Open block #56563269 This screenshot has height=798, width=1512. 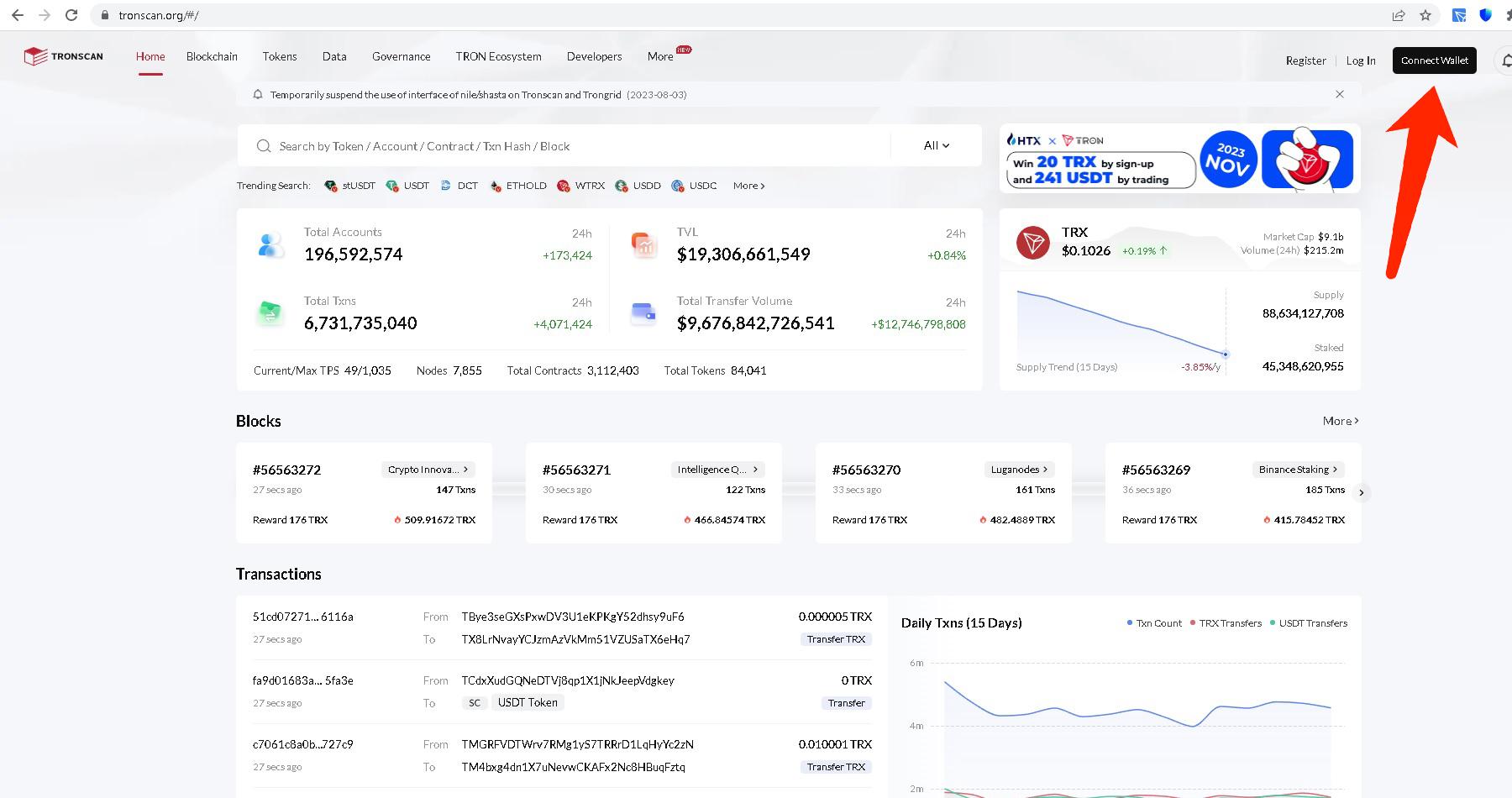1156,470
